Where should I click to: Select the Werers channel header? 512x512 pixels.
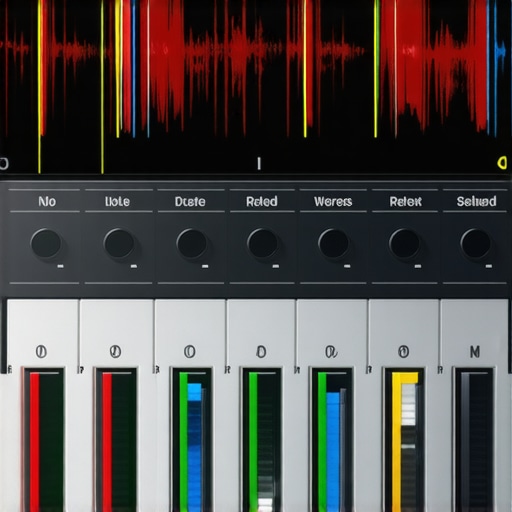(333, 201)
